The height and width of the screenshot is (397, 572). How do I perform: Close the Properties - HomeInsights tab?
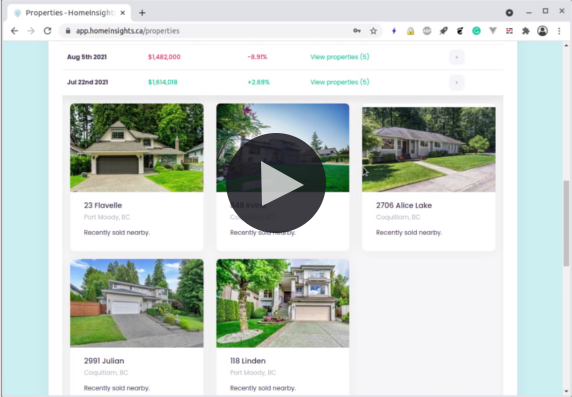click(x=123, y=13)
